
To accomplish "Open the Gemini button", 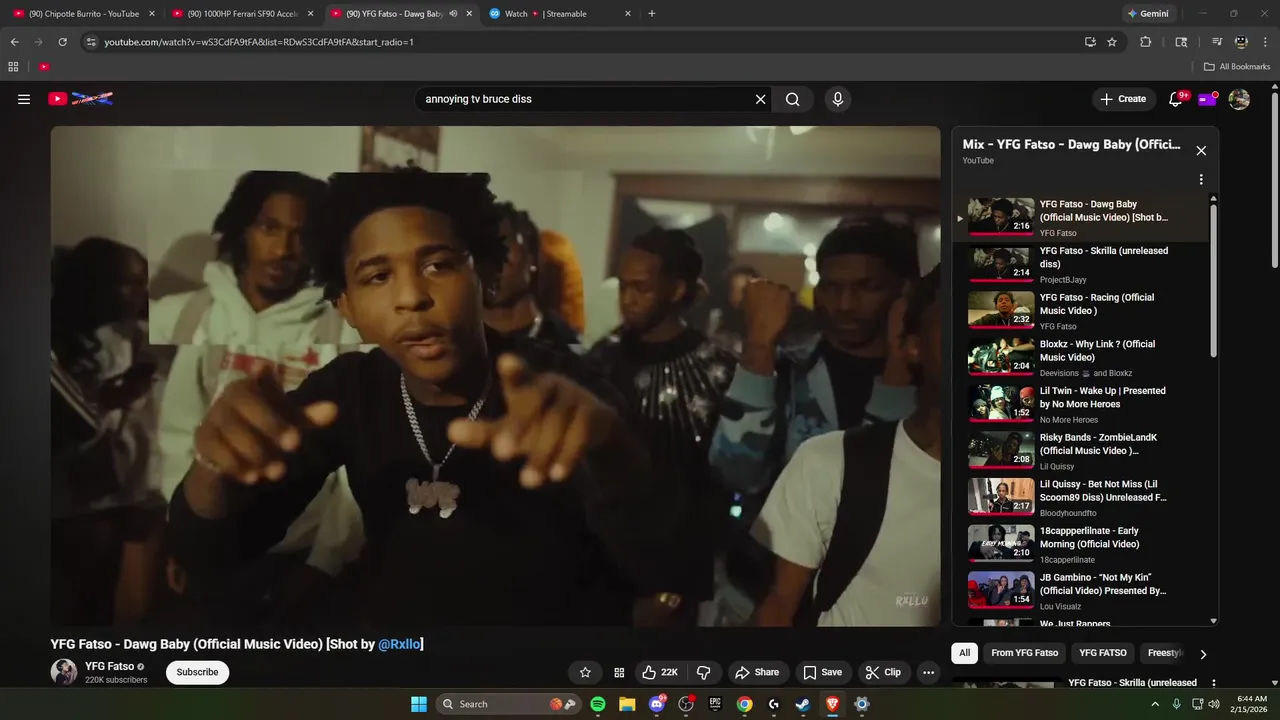I will click(x=1147, y=14).
